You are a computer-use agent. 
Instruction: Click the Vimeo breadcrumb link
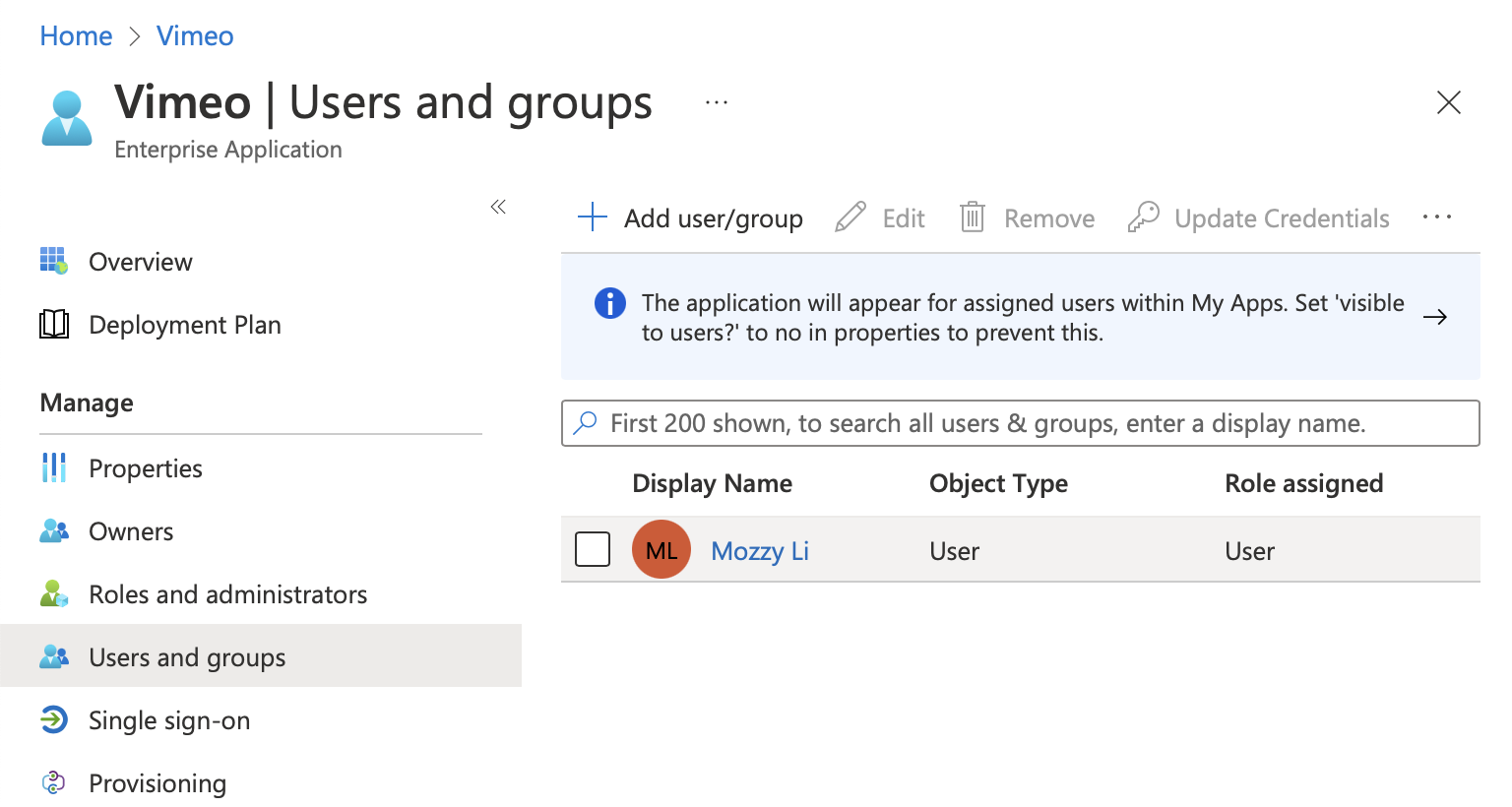[x=195, y=36]
